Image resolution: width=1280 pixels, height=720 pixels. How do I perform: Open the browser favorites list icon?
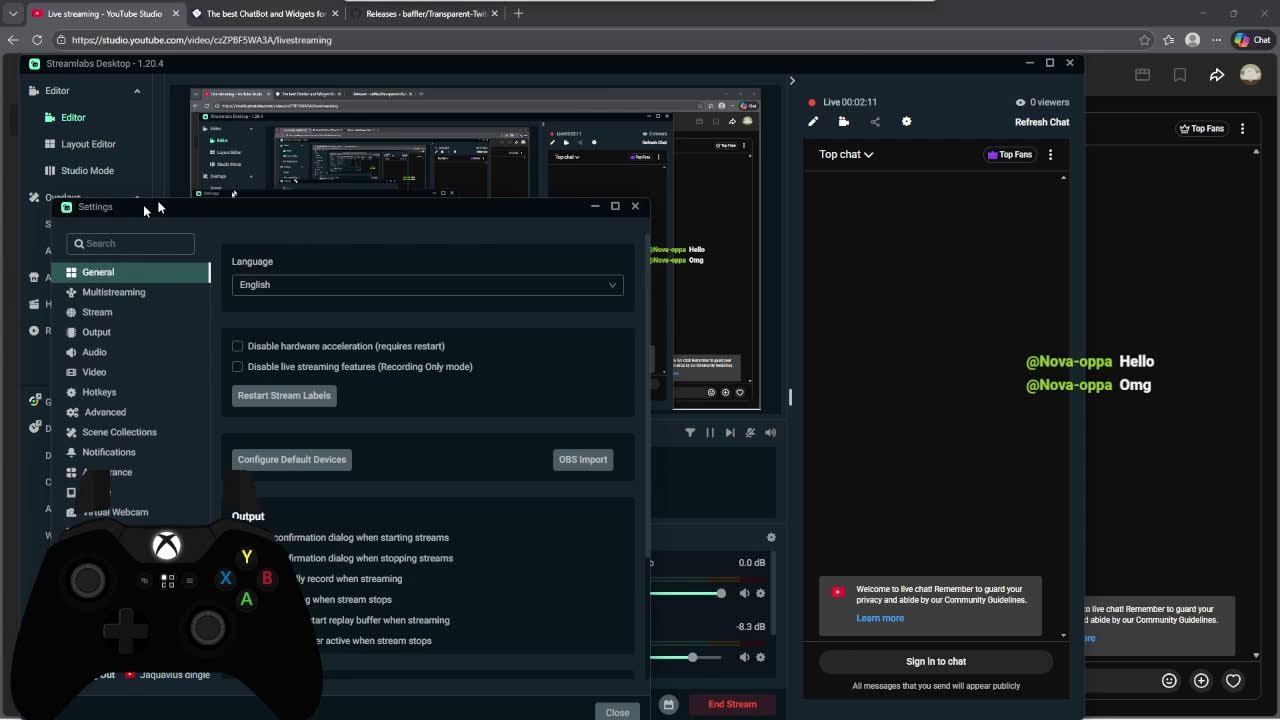pos(1169,40)
